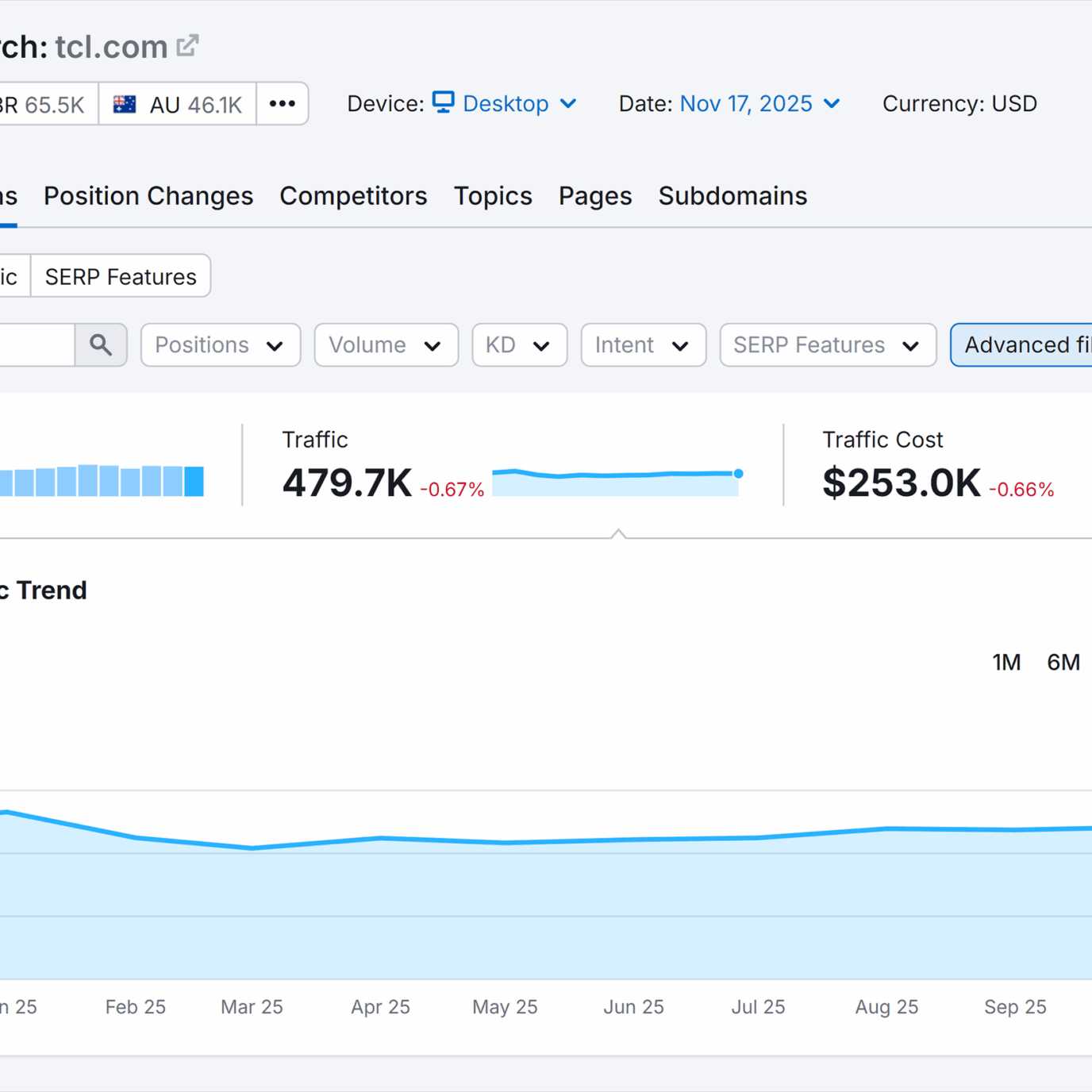The height and width of the screenshot is (1092, 1092).
Task: Open the Nov 17, 2025 date picker
Action: [x=759, y=104]
